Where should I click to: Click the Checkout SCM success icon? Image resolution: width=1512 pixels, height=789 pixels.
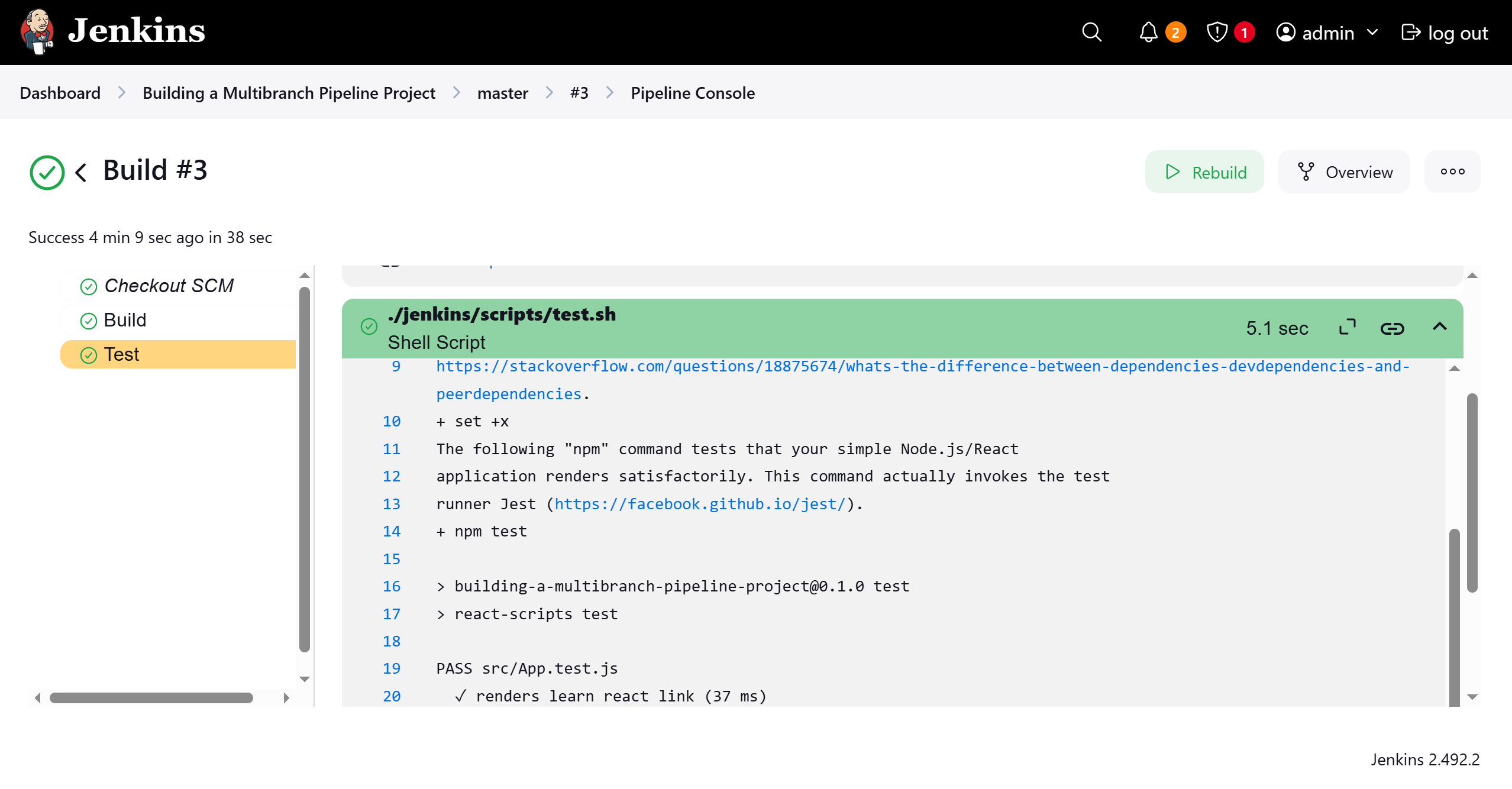[x=89, y=287]
